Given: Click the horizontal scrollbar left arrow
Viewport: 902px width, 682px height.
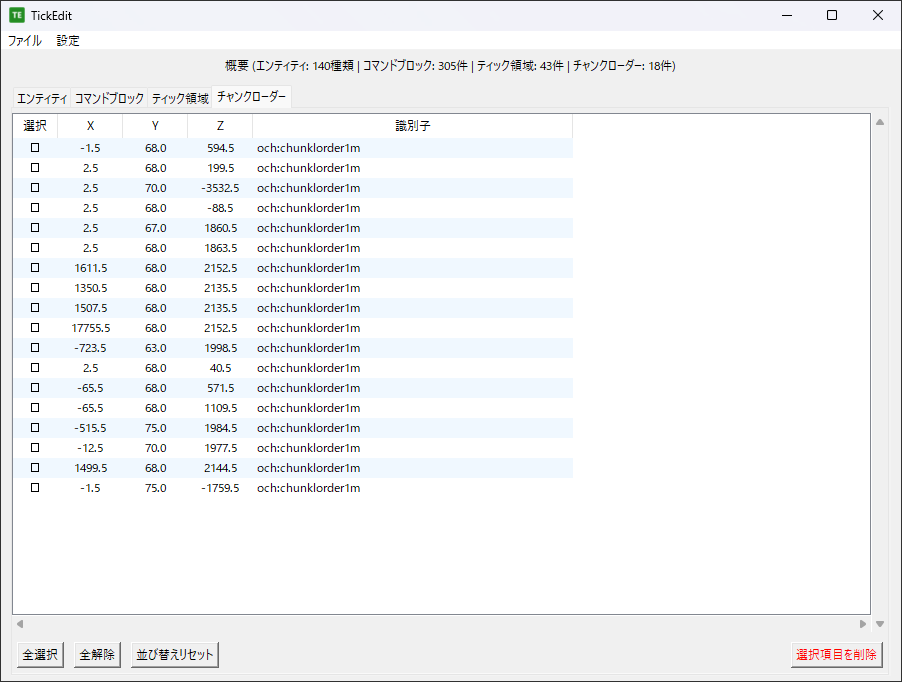Looking at the screenshot, I should pyautogui.click(x=20, y=624).
